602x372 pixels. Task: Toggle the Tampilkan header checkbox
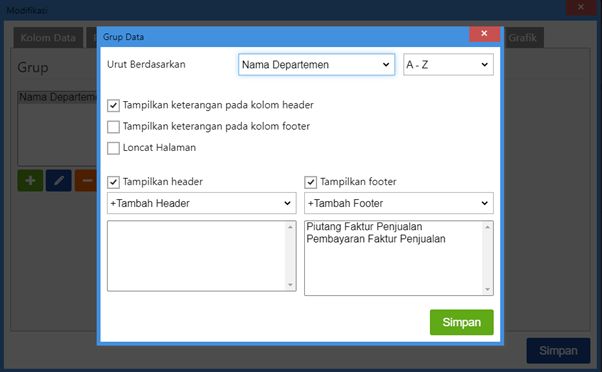pyautogui.click(x=113, y=182)
